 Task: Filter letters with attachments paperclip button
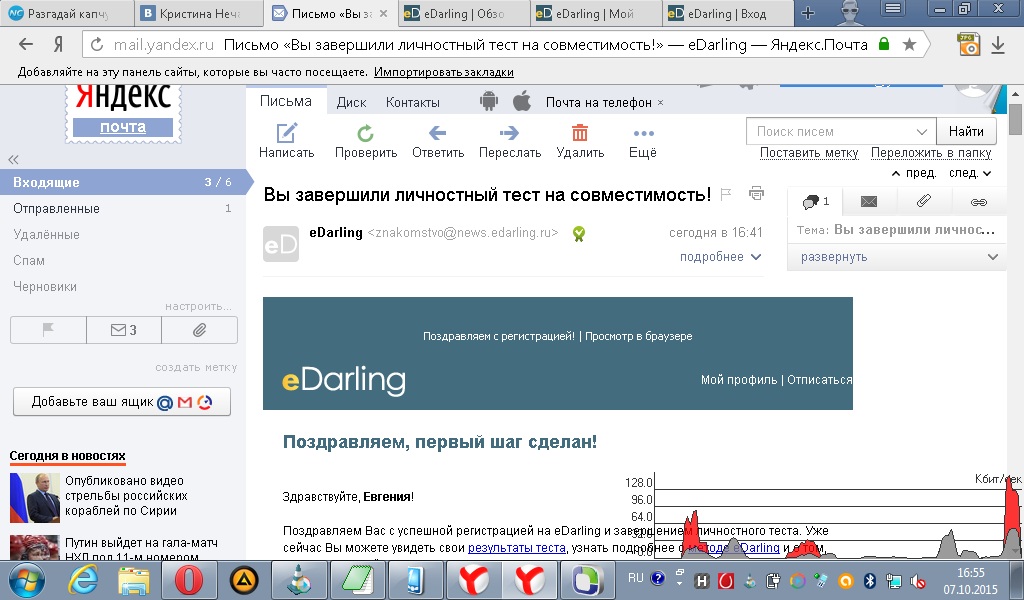pyautogui.click(x=199, y=330)
